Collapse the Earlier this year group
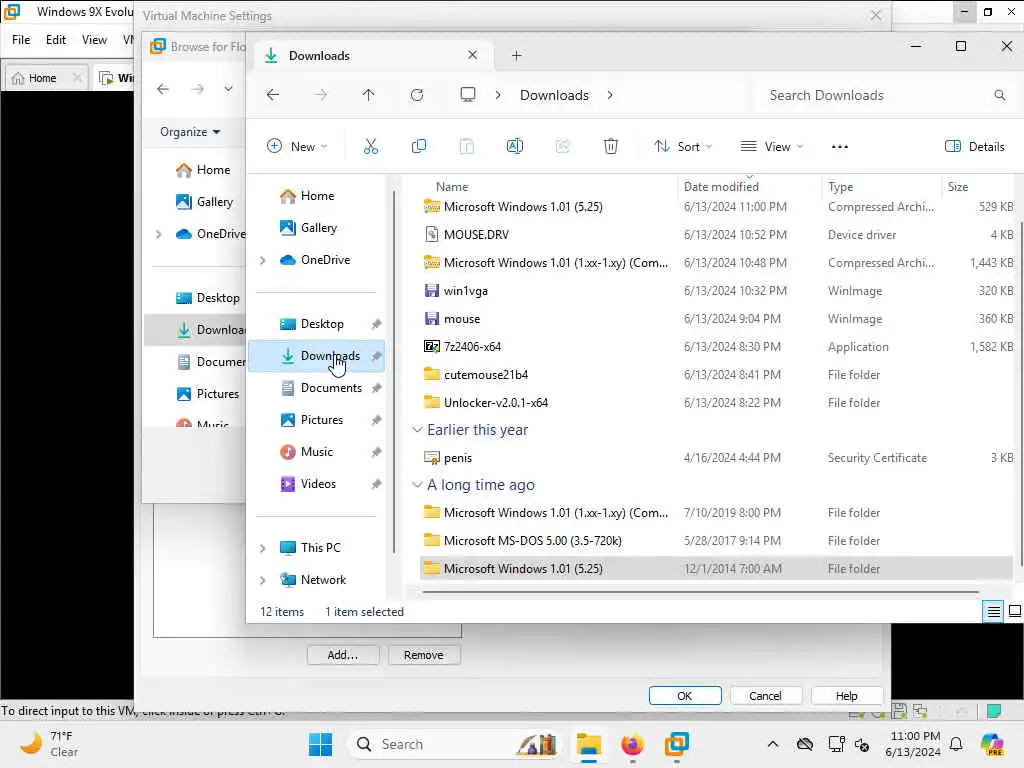The image size is (1024, 768). coord(417,430)
